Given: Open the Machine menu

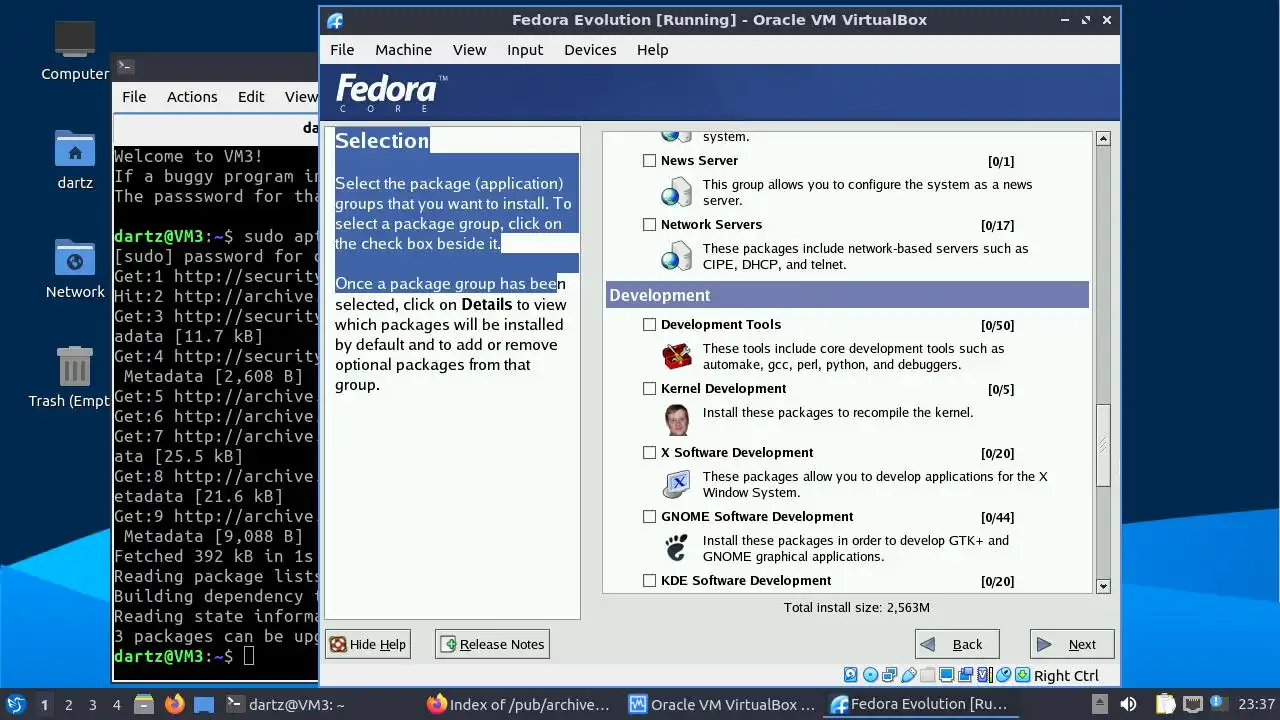Looking at the screenshot, I should [403, 49].
